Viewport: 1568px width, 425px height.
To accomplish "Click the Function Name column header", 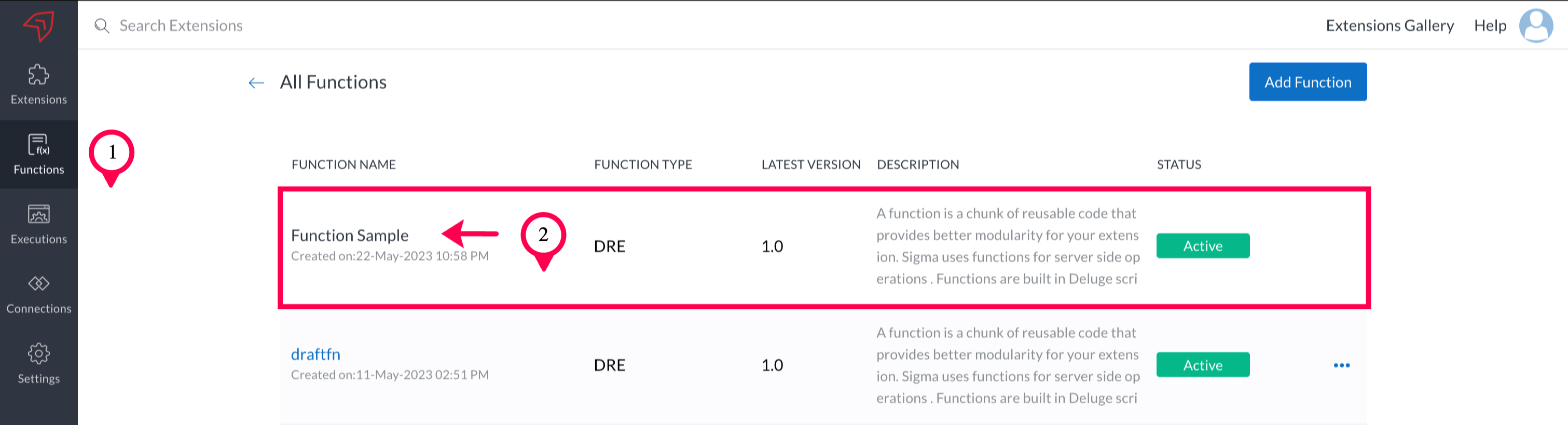I will [343, 164].
